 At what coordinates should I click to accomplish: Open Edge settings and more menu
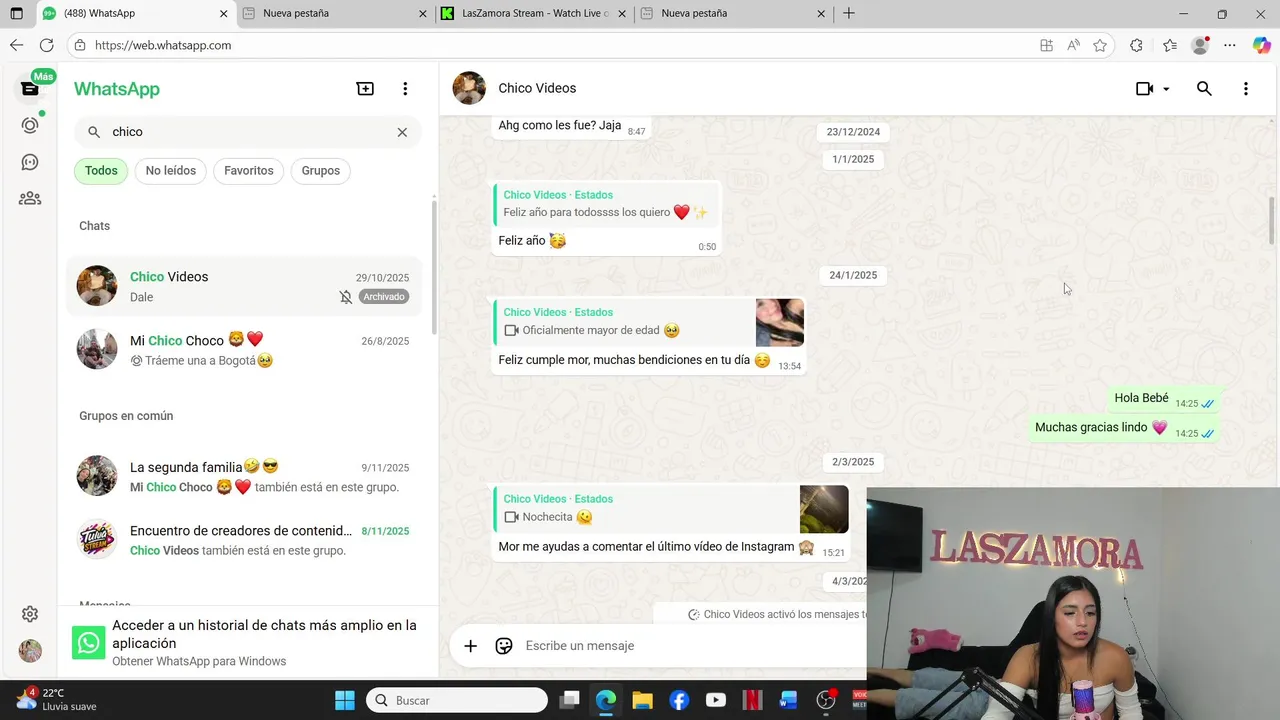pyautogui.click(x=1230, y=45)
